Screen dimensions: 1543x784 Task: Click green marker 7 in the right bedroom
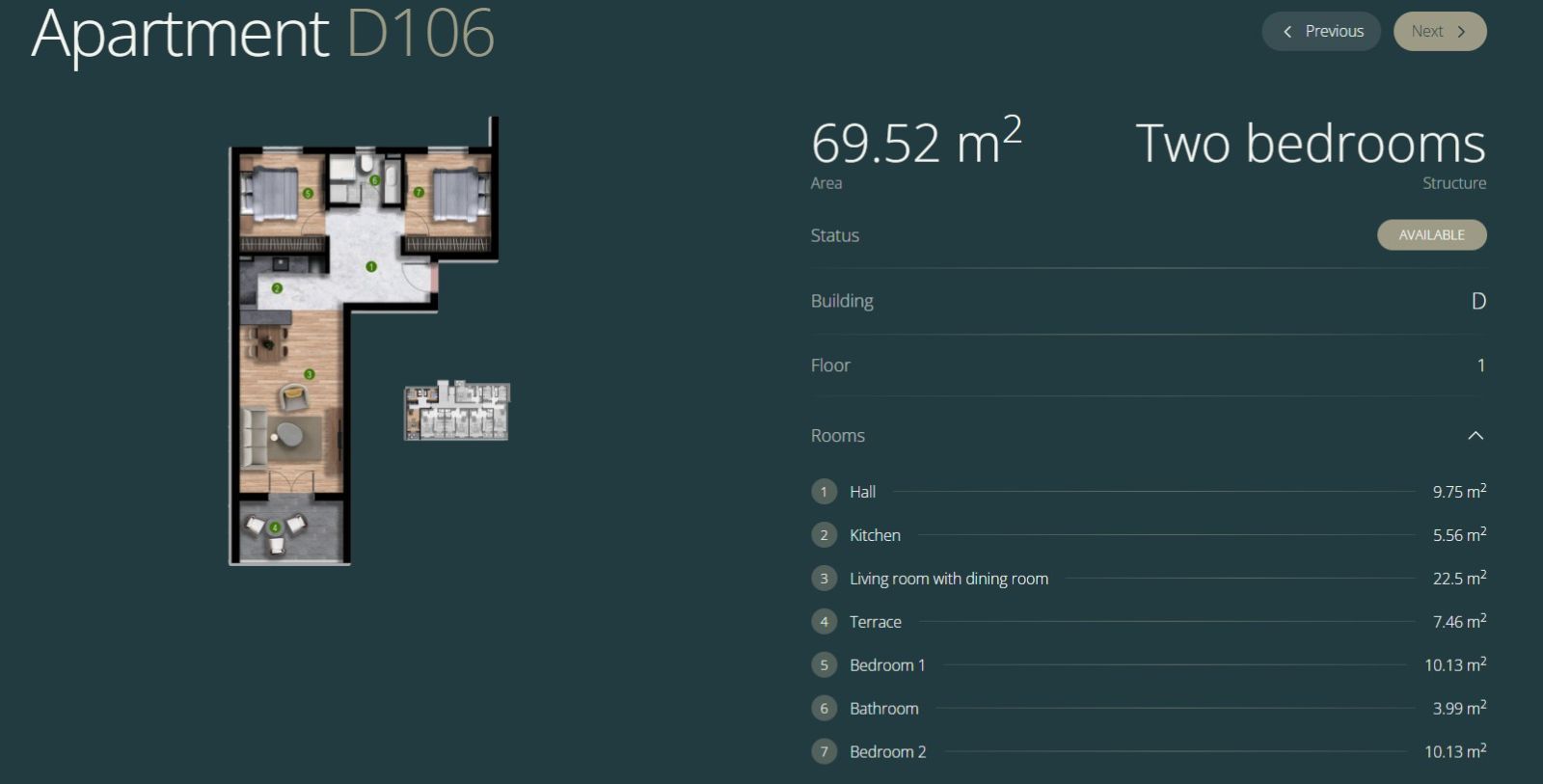pyautogui.click(x=419, y=193)
